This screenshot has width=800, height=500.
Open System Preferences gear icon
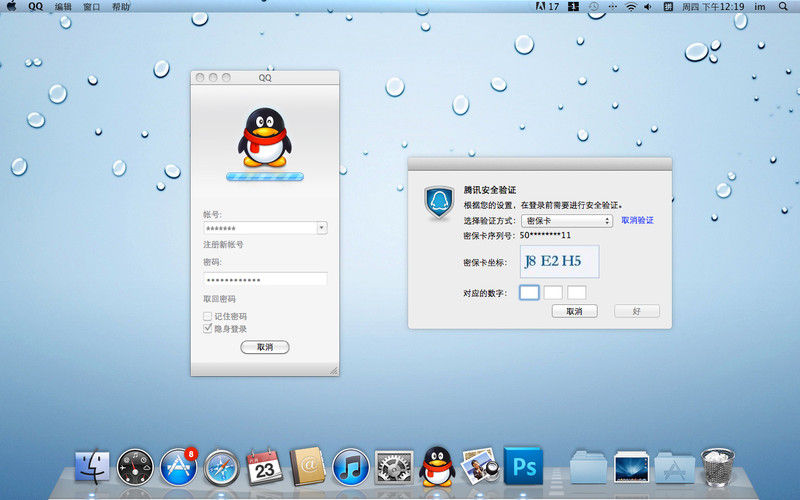click(x=394, y=467)
